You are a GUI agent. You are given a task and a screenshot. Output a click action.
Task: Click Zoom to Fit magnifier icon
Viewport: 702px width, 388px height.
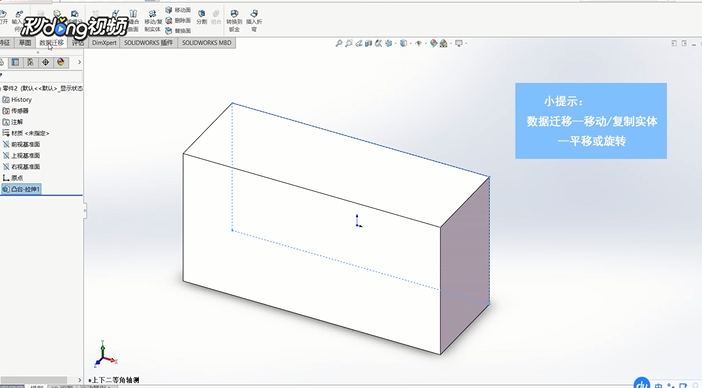tap(339, 43)
